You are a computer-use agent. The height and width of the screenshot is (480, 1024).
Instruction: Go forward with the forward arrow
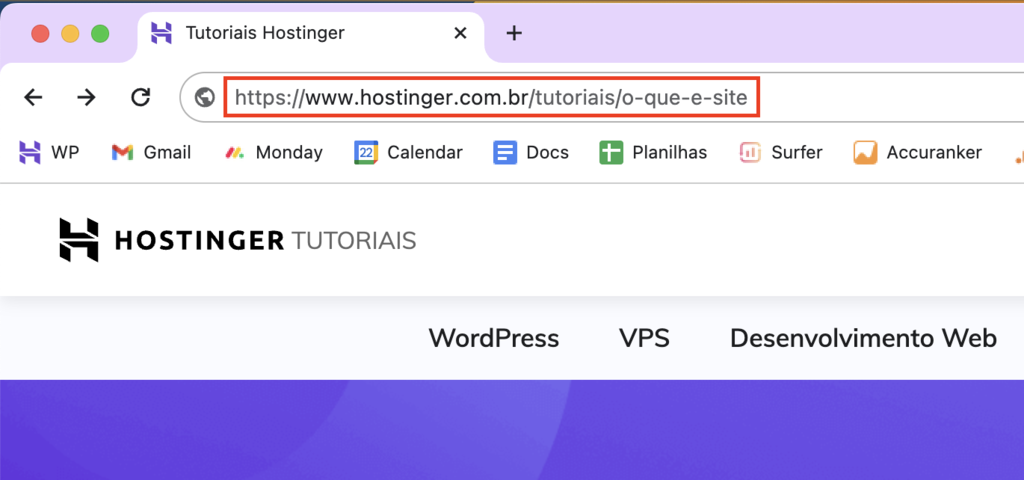click(86, 98)
